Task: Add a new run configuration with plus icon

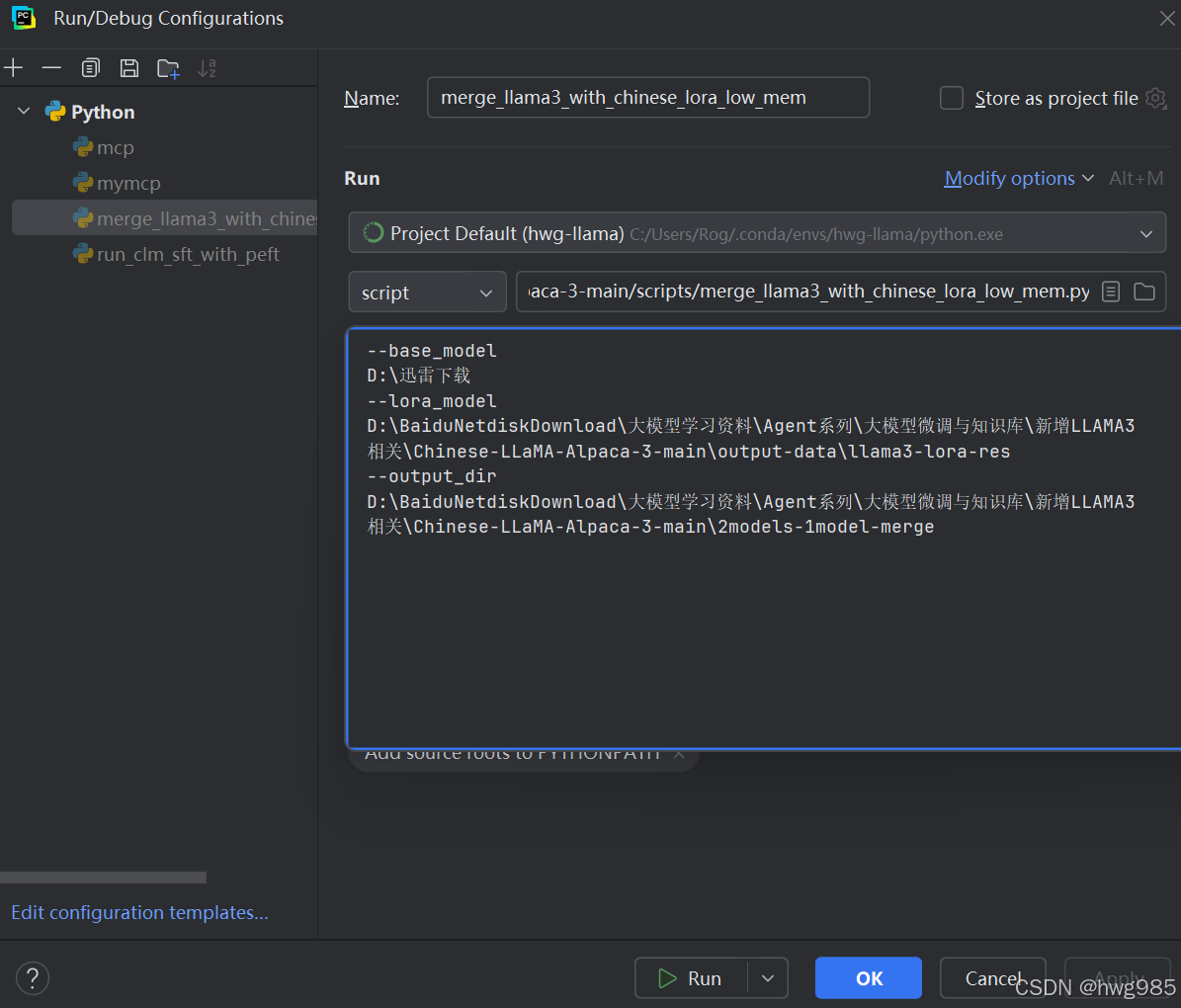Action: [14, 68]
